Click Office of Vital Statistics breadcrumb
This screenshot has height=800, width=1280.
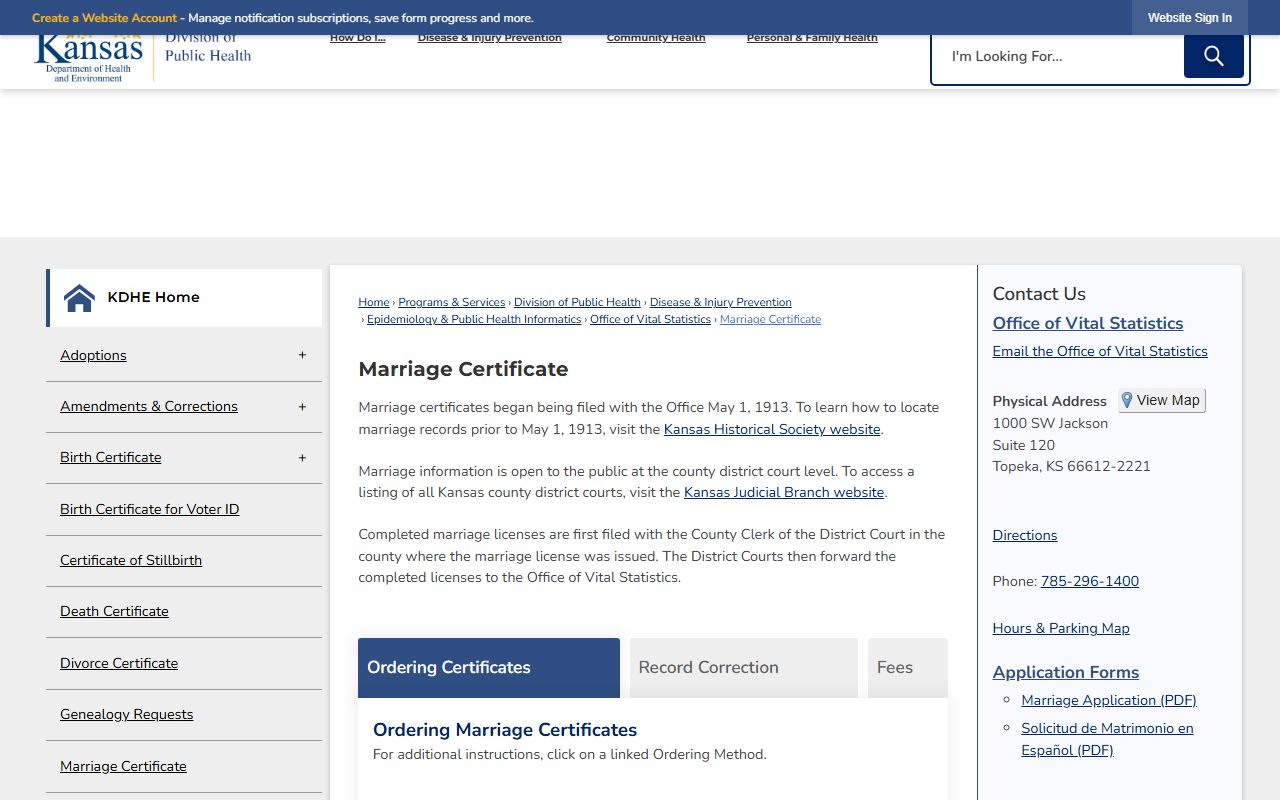(650, 319)
